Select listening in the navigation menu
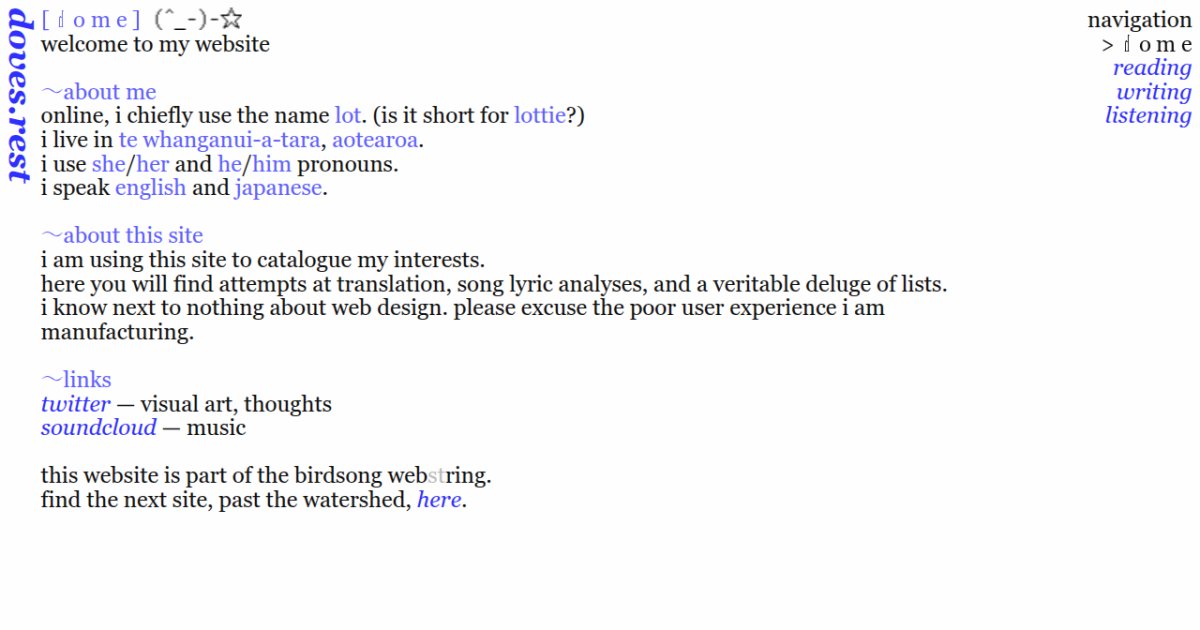The height and width of the screenshot is (630, 1200). pos(1148,116)
